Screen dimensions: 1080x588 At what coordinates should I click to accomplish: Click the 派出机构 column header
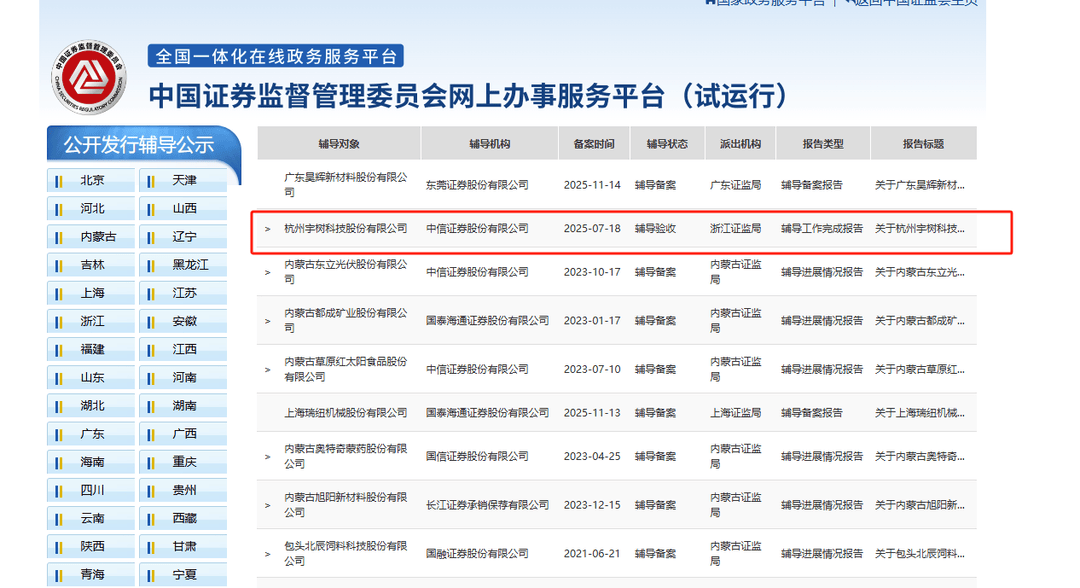coord(740,144)
